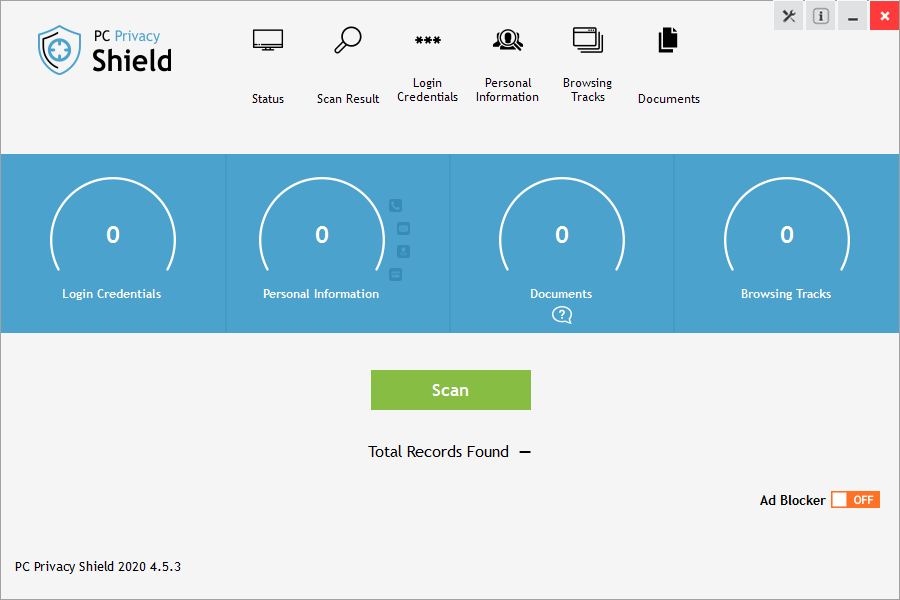Image resolution: width=900 pixels, height=600 pixels.
Task: Click the PC Privacy Shield logo
Action: click(105, 50)
